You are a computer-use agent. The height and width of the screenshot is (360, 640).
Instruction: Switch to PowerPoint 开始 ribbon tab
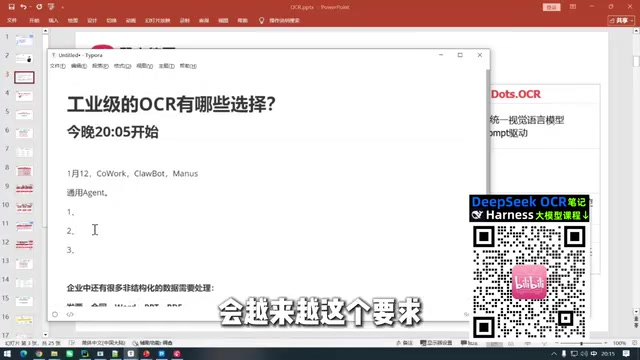34,20
